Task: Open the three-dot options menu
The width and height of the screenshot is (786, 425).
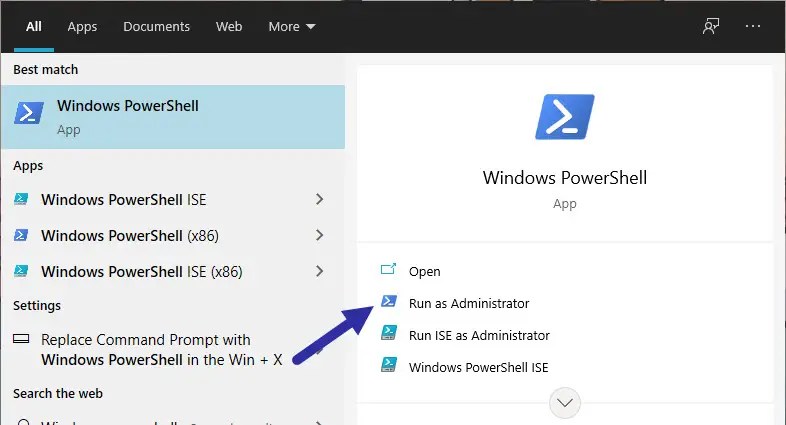Action: click(753, 26)
